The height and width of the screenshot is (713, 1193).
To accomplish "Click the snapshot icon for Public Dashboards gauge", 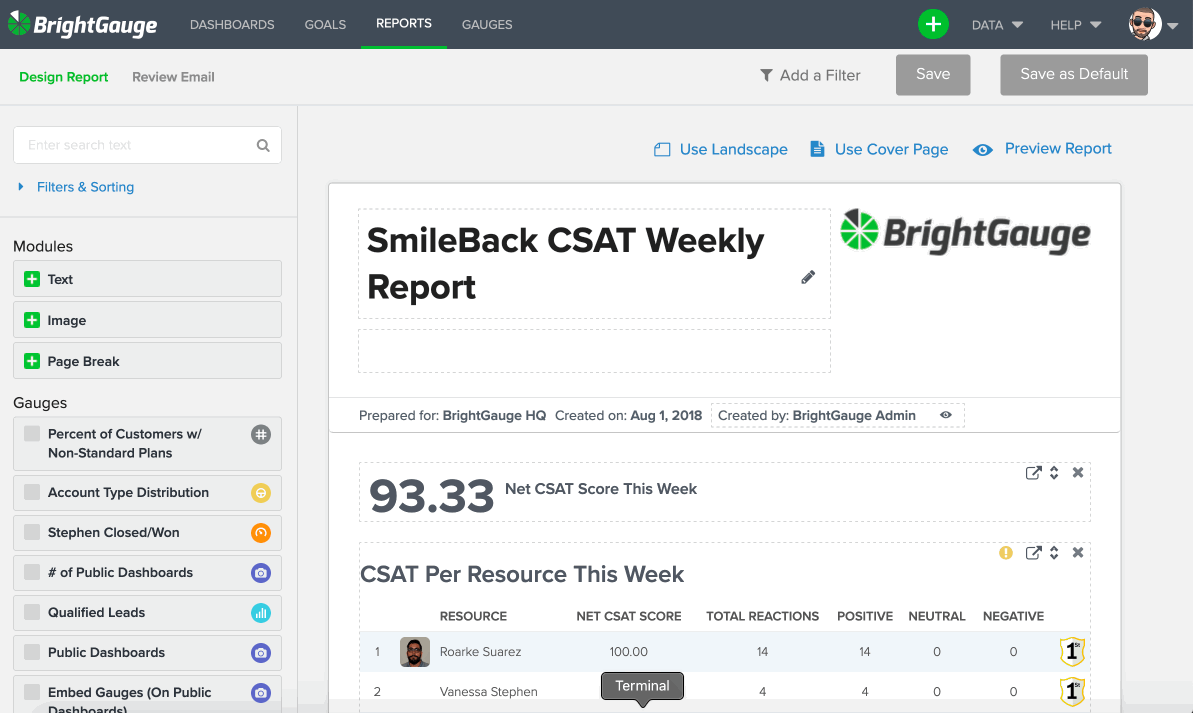I will [x=261, y=653].
